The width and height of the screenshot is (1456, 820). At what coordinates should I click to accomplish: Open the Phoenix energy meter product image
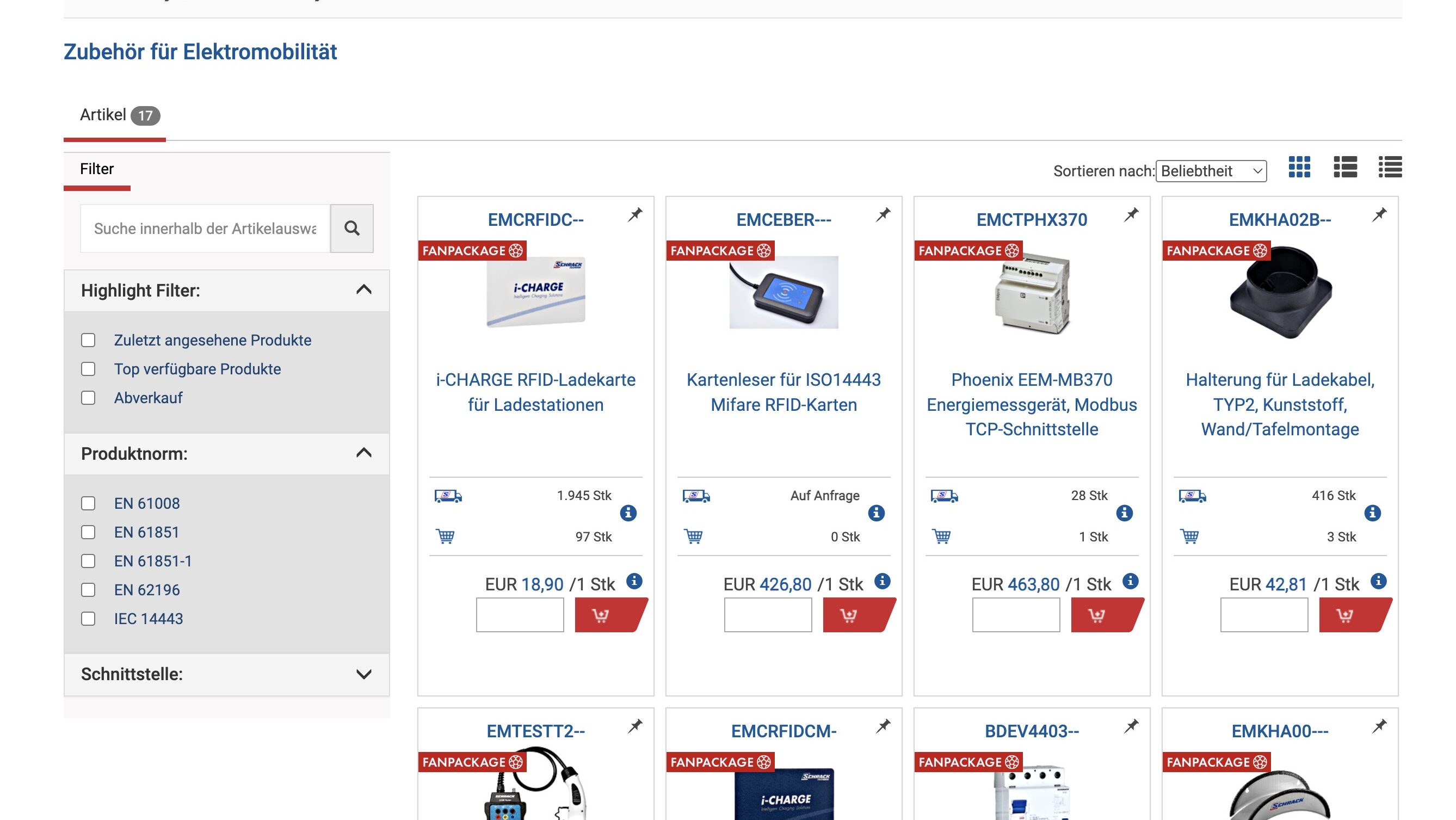(x=1032, y=293)
